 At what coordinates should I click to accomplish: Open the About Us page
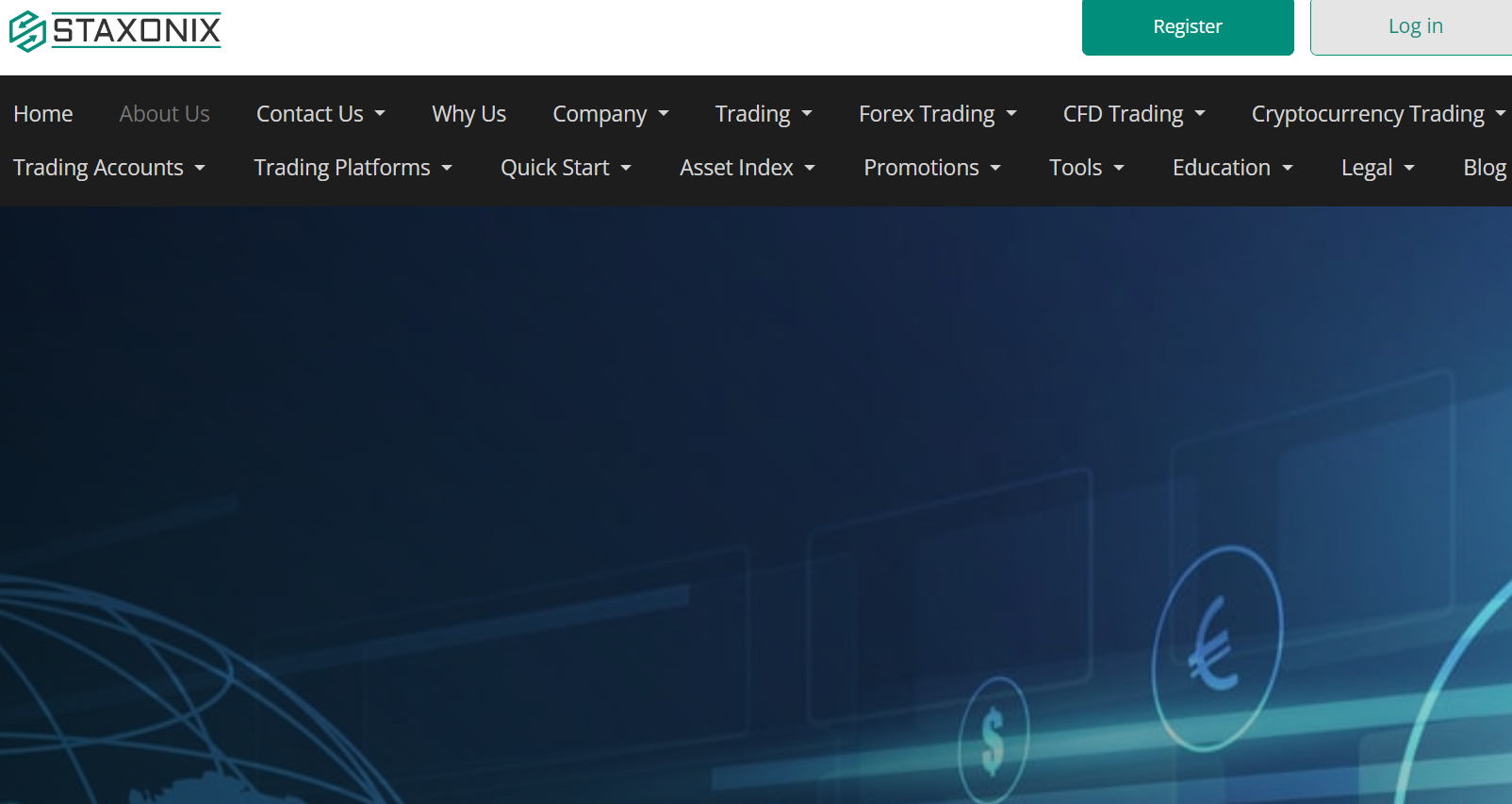point(164,114)
